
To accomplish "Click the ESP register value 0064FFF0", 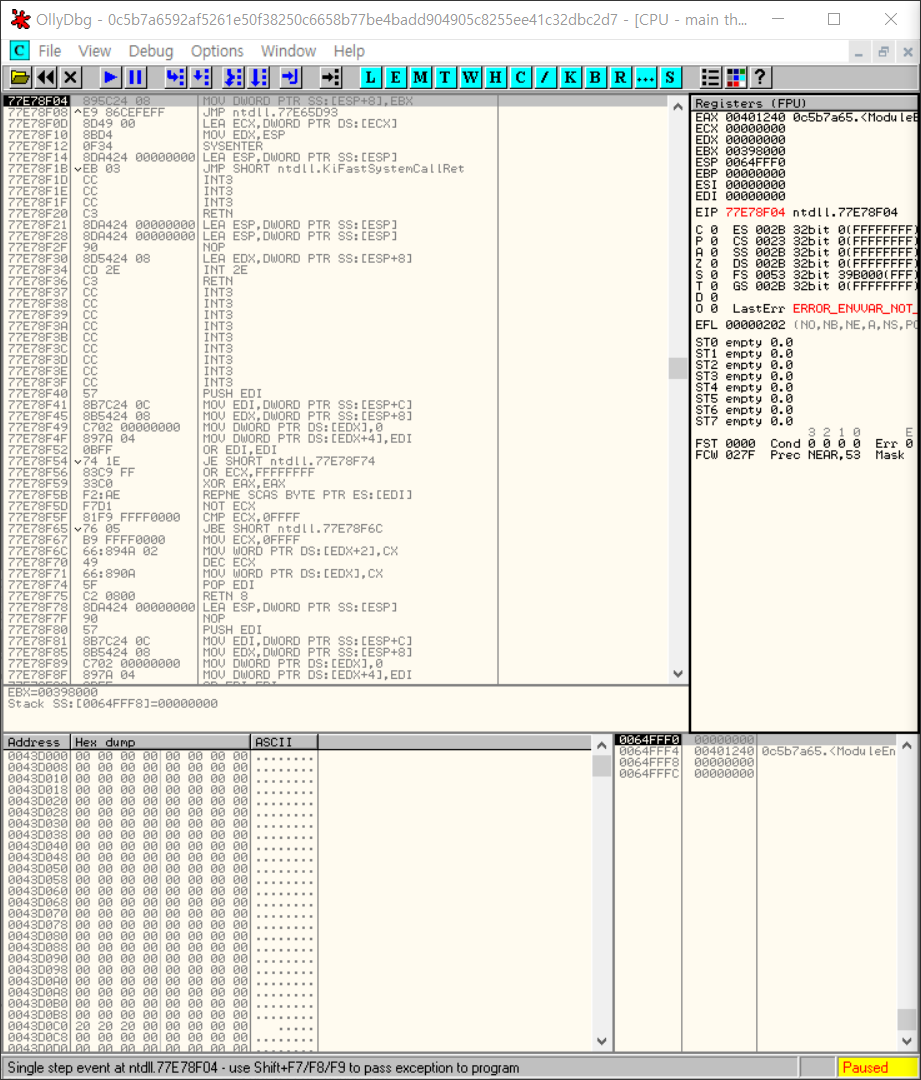I will click(755, 162).
